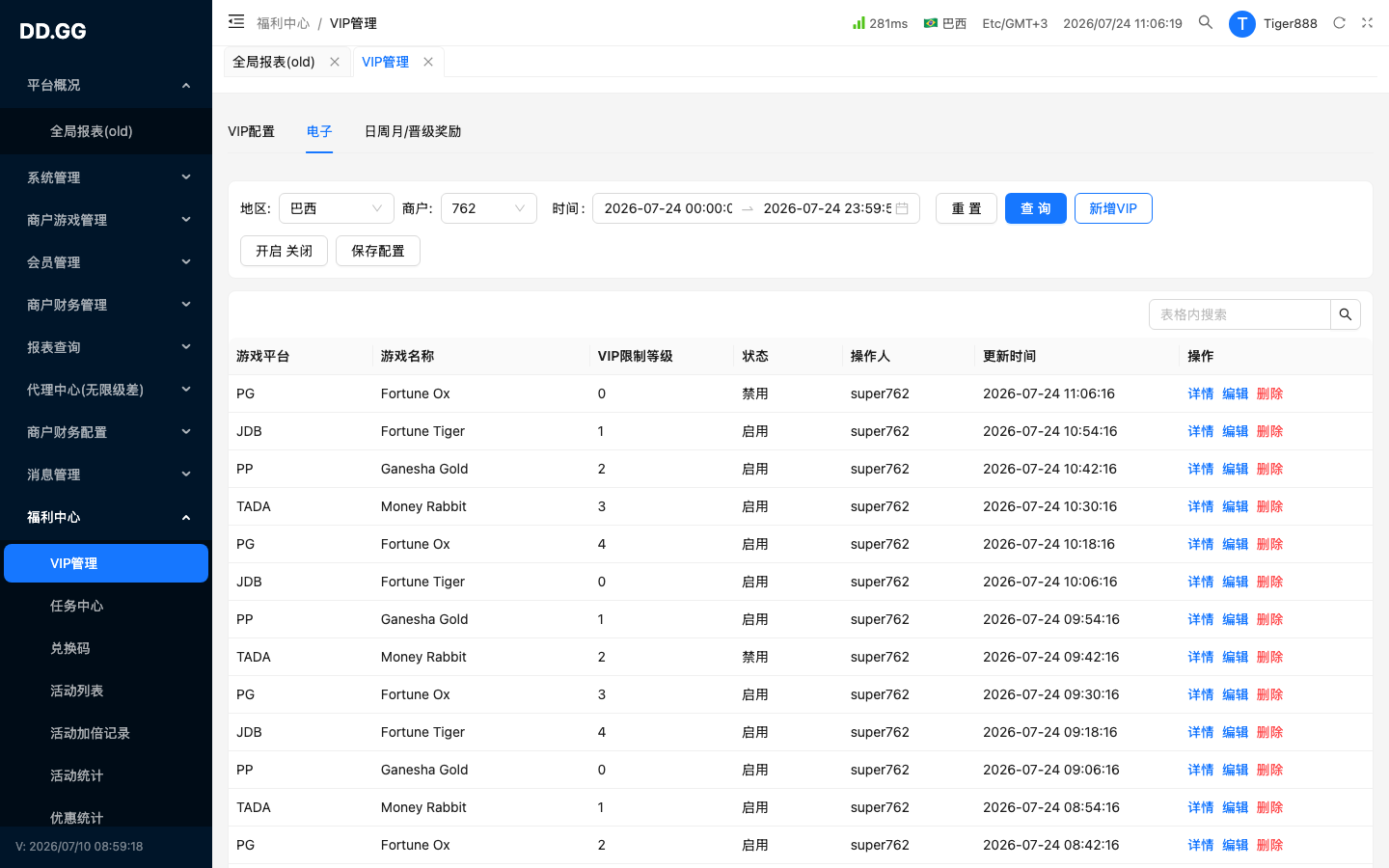The image size is (1389, 868).
Task: Click the 查询 button
Action: pos(1036,208)
